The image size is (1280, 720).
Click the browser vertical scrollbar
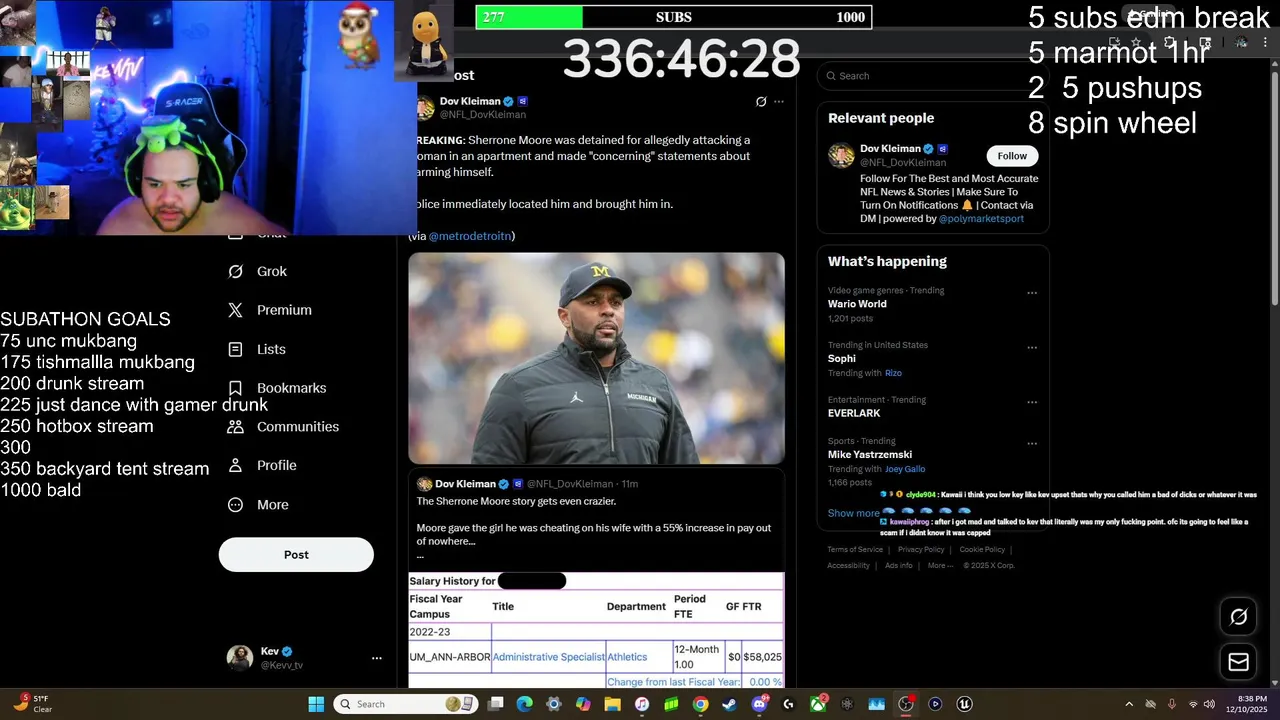[1274, 180]
